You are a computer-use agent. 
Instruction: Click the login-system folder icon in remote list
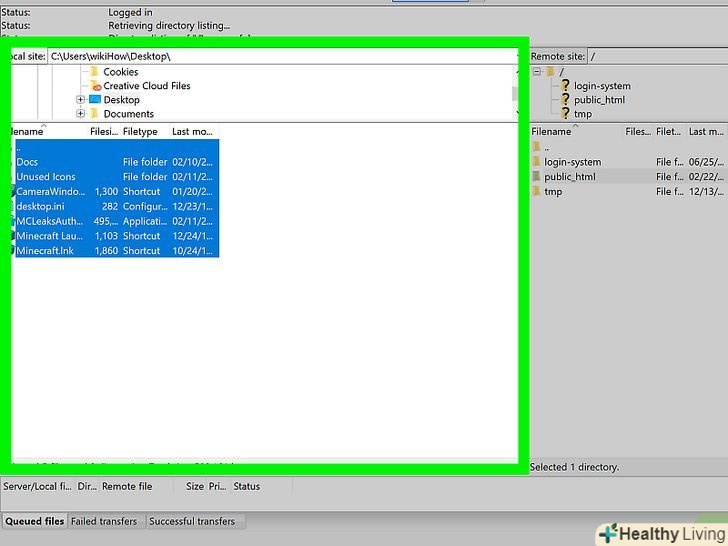[x=536, y=162]
